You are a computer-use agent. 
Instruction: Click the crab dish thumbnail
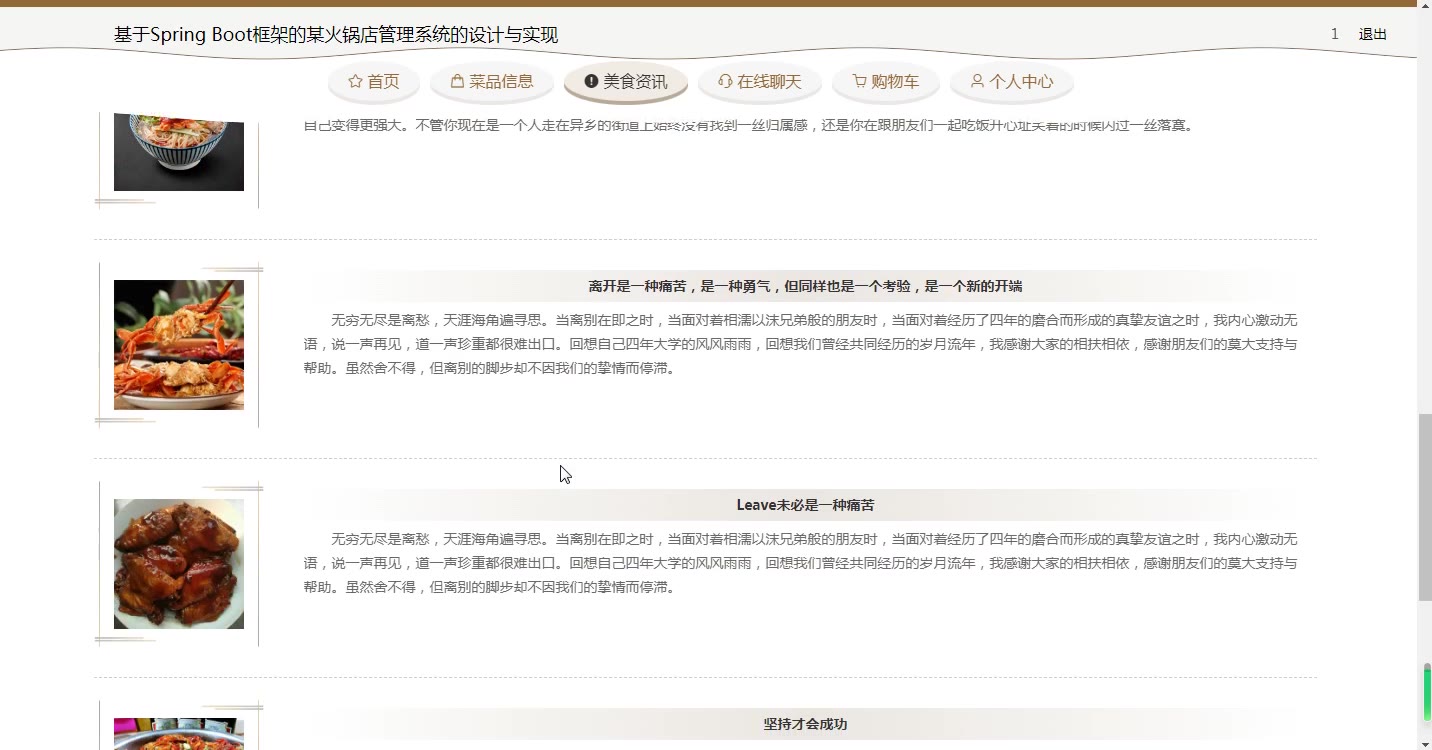click(x=179, y=345)
